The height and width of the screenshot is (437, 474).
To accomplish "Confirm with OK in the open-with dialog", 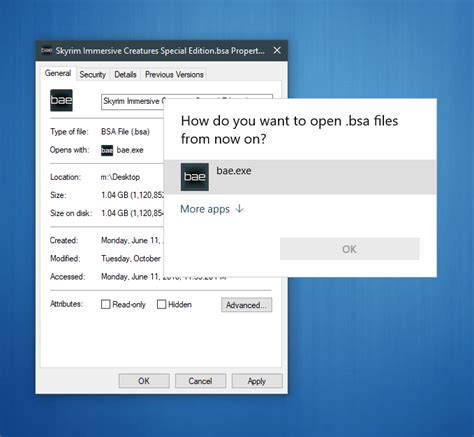I will click(x=350, y=249).
